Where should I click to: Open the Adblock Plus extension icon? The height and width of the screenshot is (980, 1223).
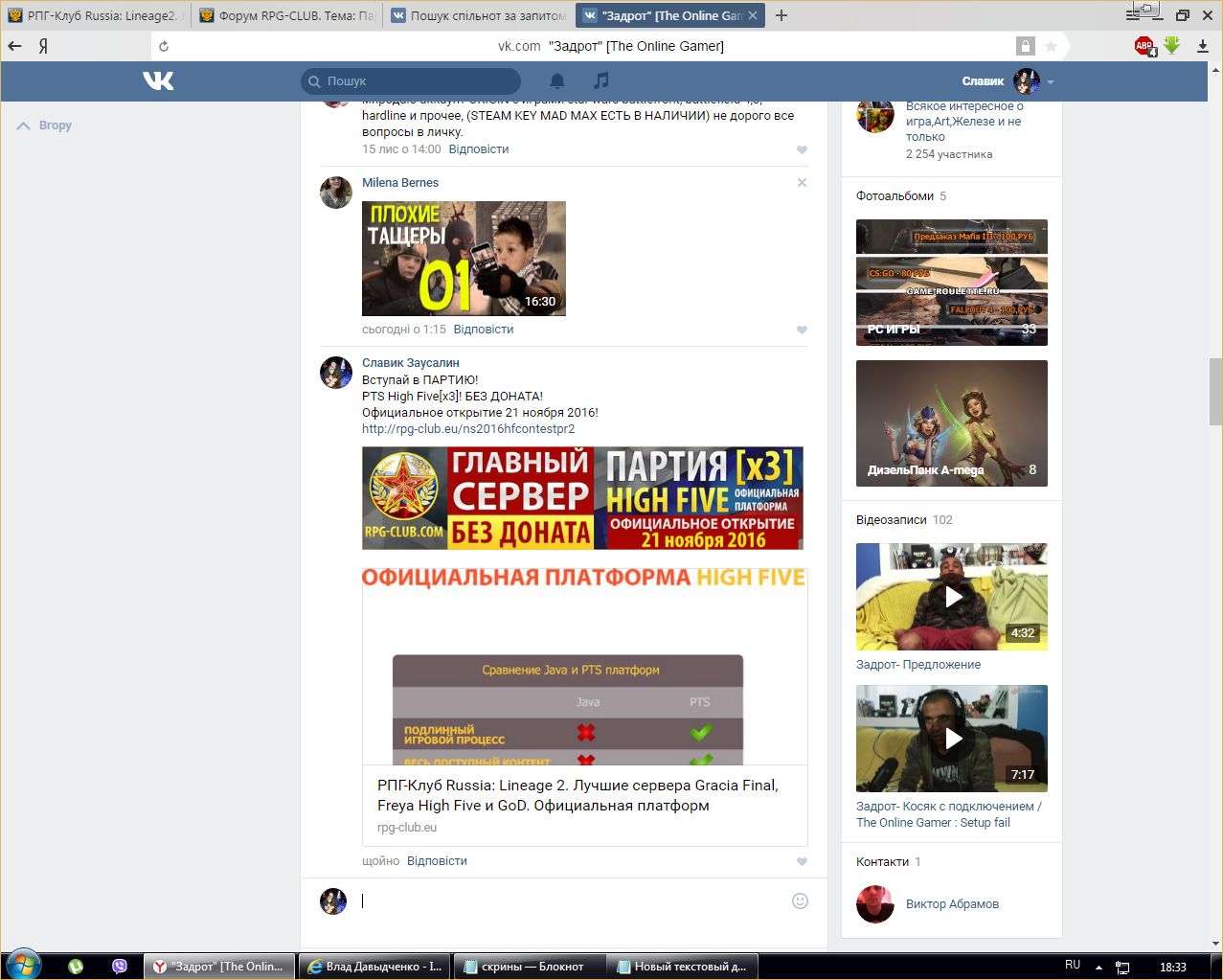1144,46
